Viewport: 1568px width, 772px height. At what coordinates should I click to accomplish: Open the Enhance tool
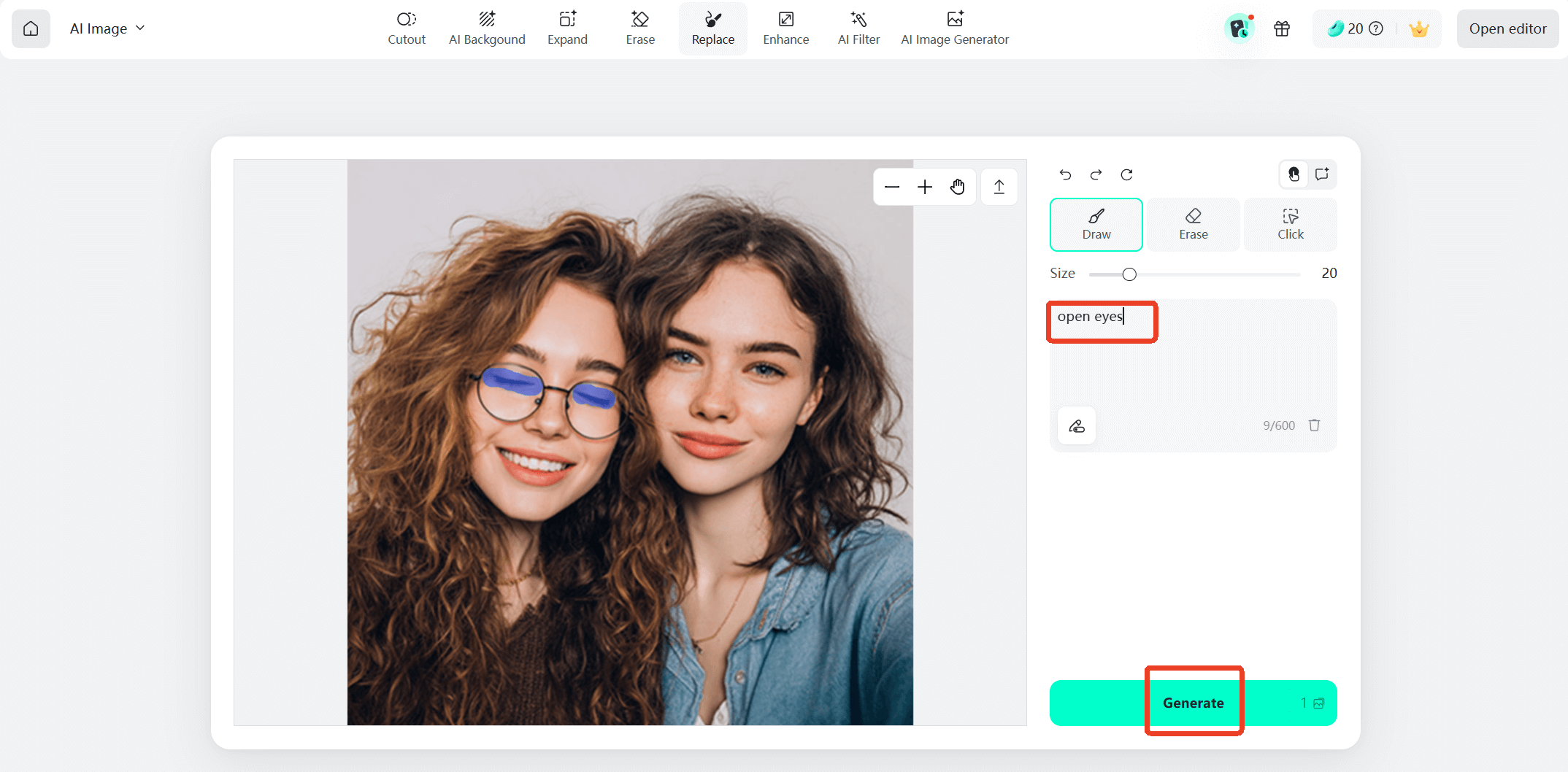[785, 28]
